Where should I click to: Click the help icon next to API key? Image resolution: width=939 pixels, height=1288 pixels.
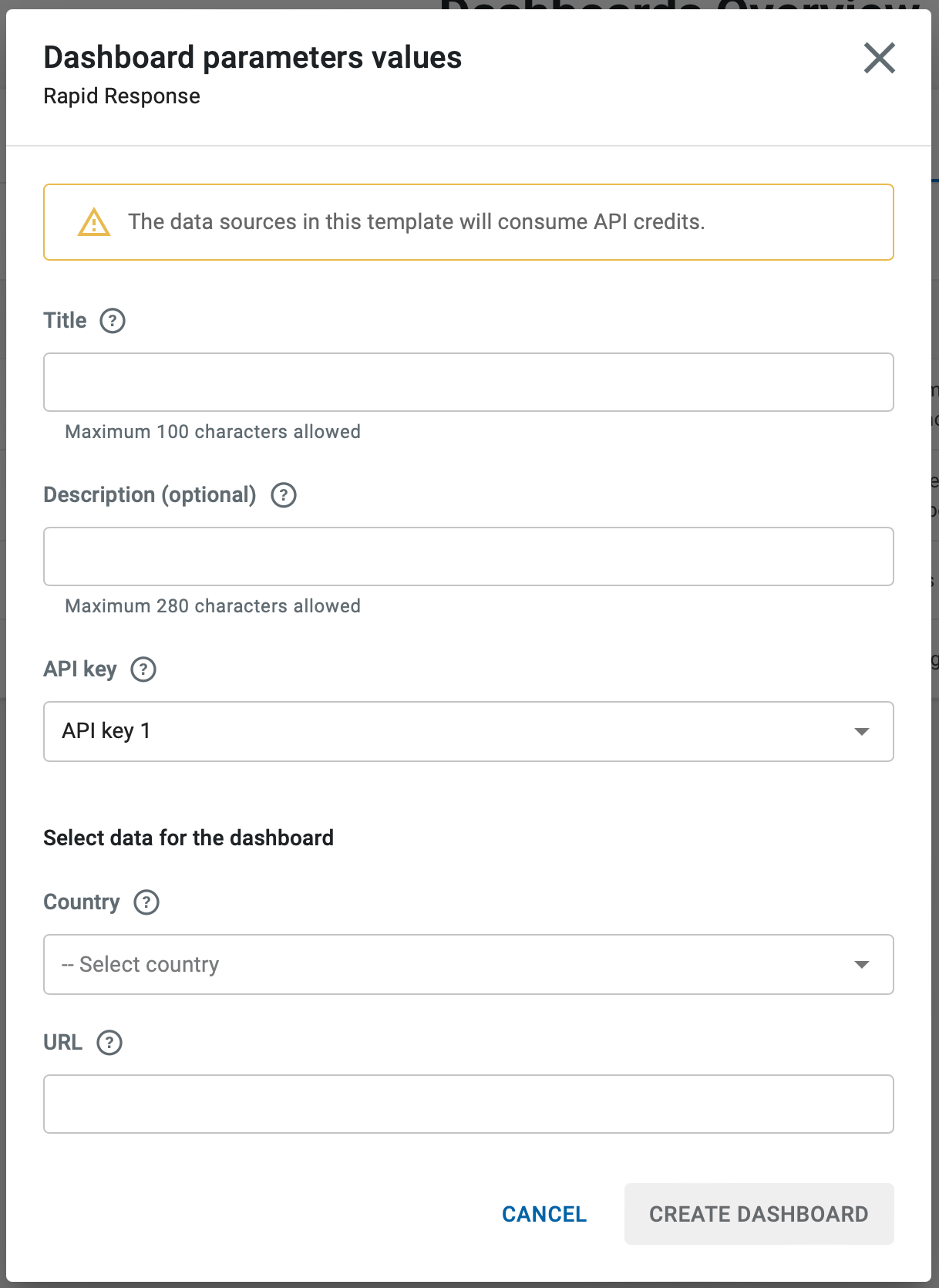pyautogui.click(x=143, y=669)
